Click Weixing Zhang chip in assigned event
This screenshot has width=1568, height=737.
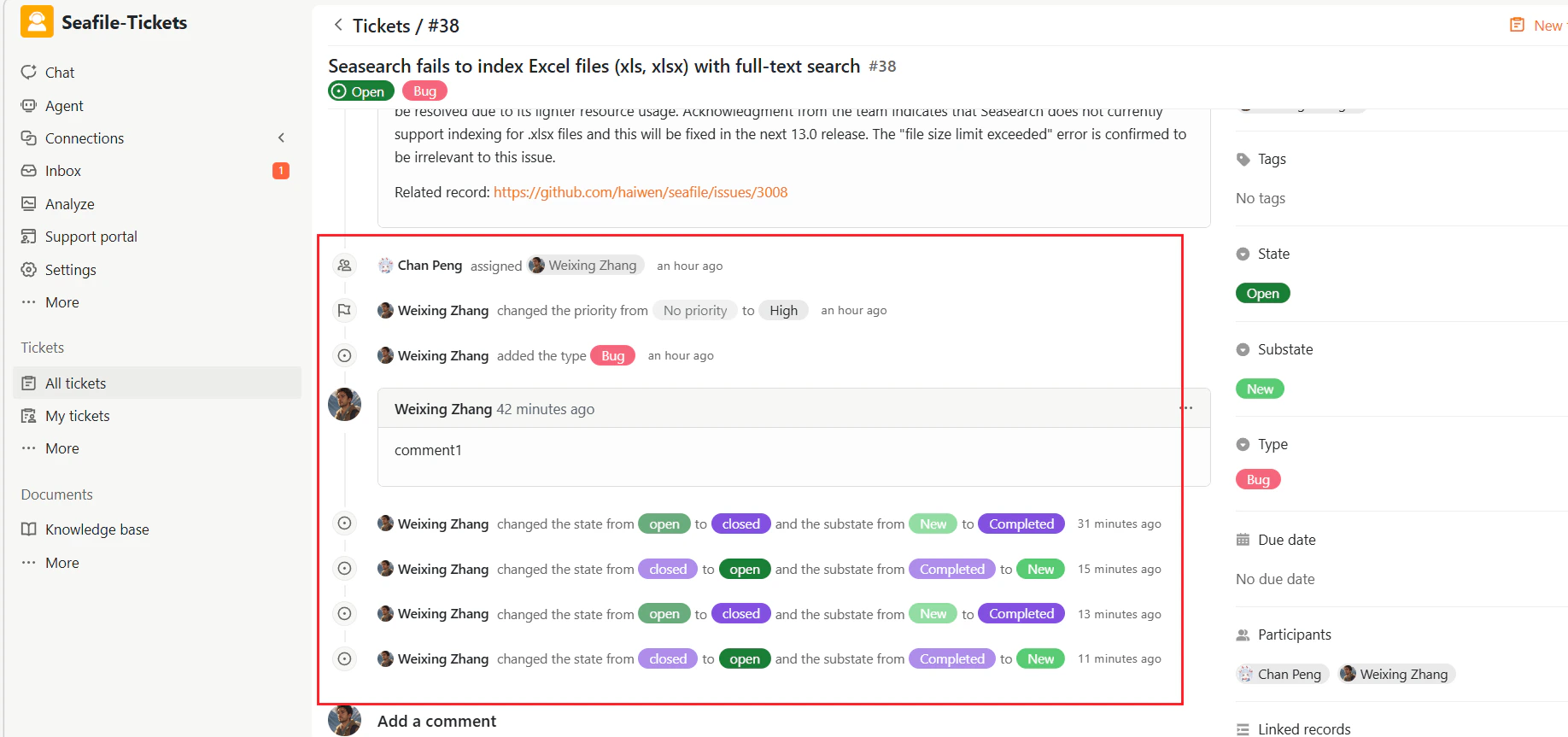pos(585,266)
